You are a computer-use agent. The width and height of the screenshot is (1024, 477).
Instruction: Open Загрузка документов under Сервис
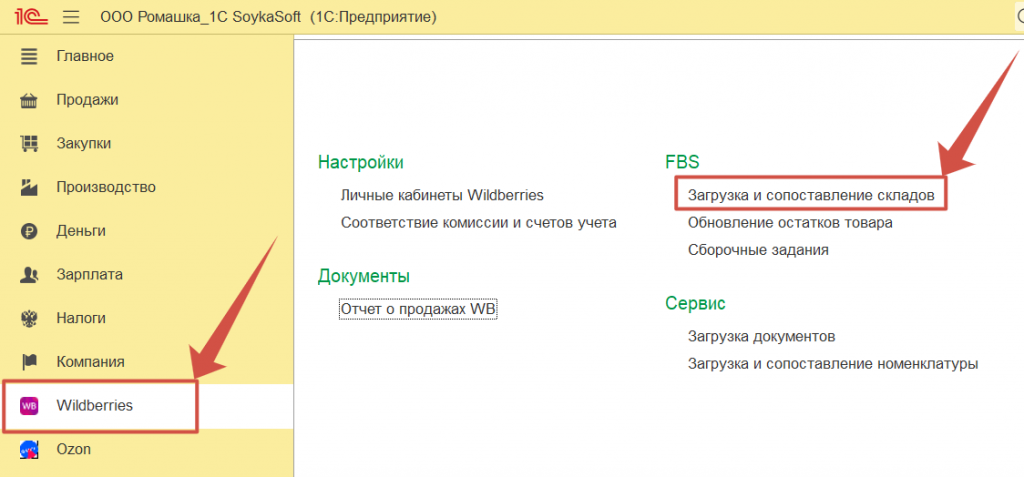(761, 337)
